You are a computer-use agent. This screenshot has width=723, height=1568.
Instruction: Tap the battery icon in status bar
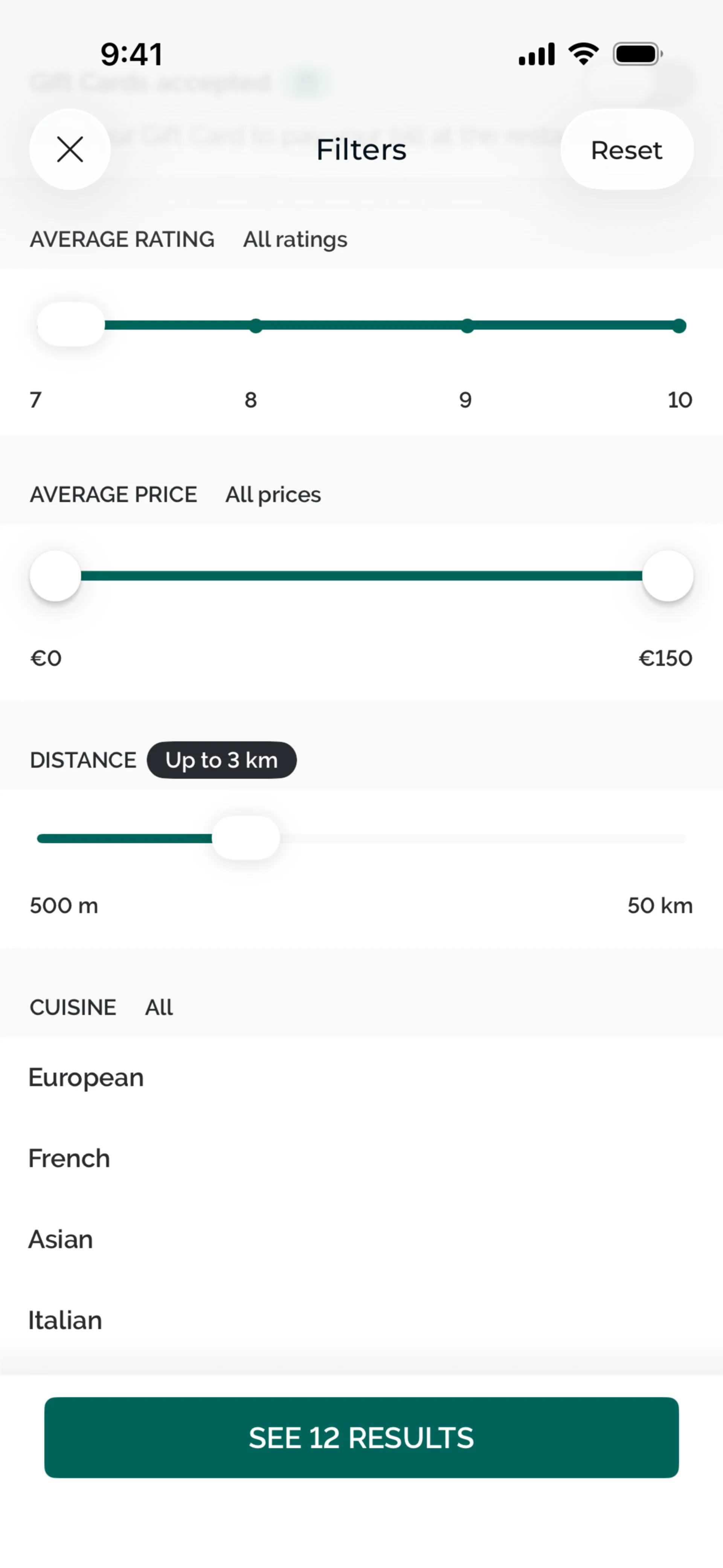point(637,54)
